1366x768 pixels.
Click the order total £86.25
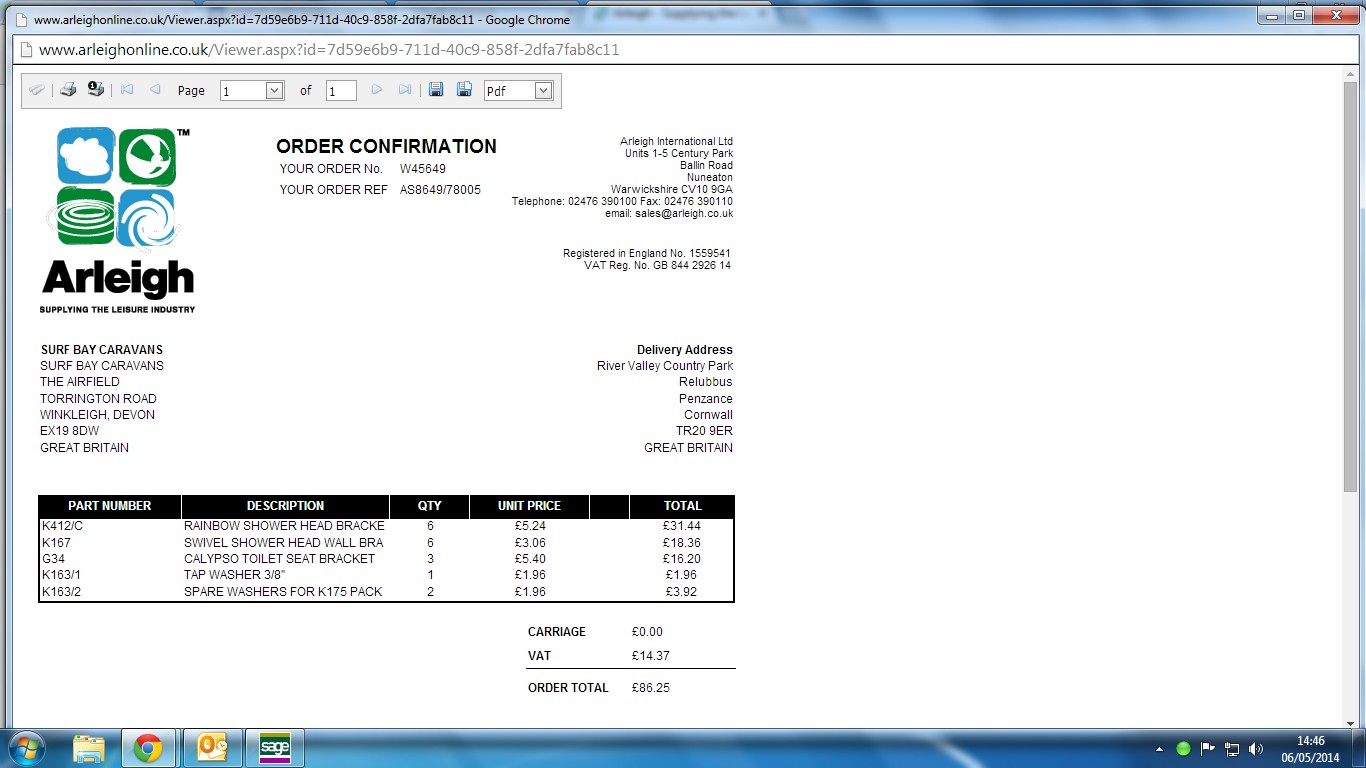tap(650, 688)
